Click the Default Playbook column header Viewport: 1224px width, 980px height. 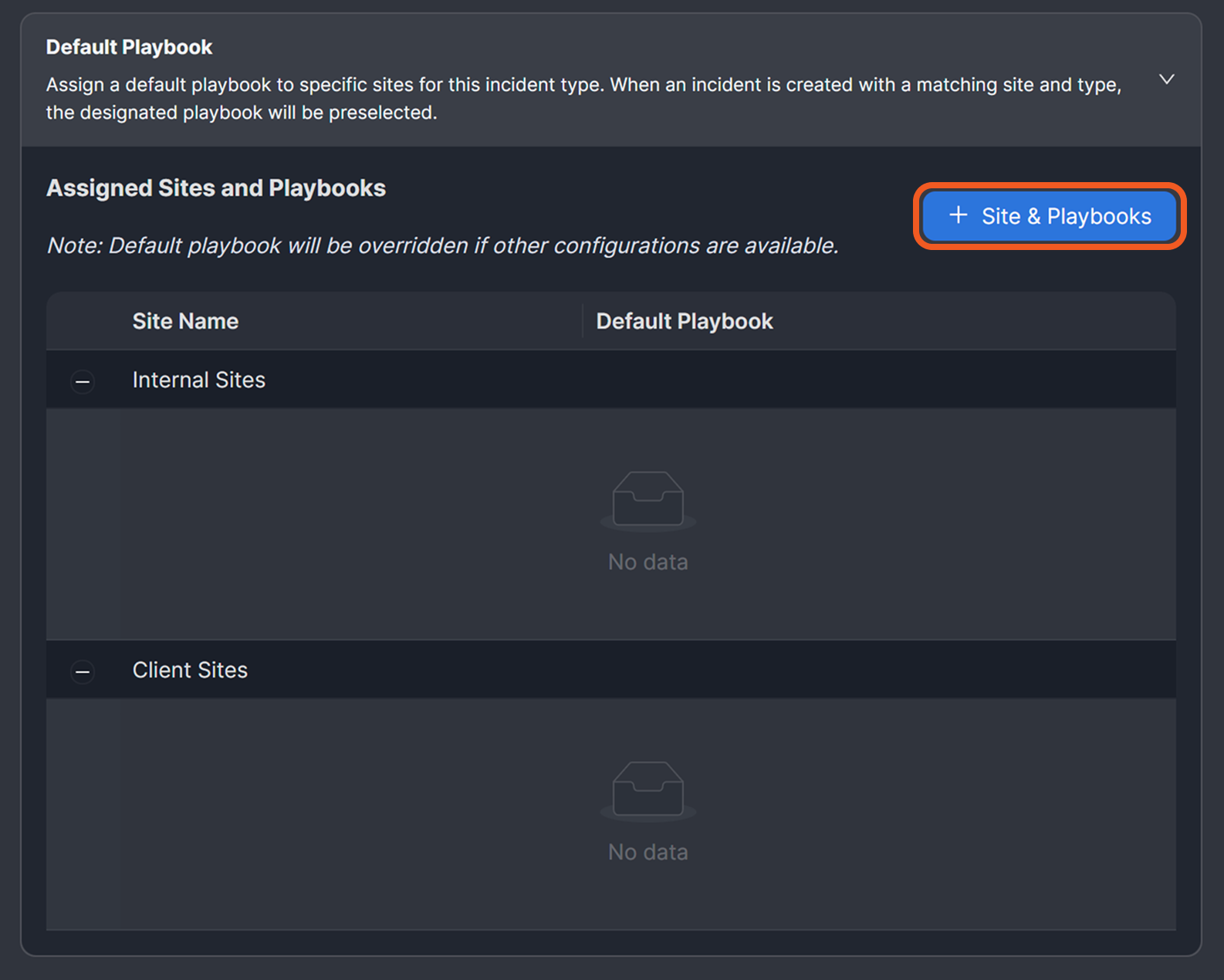pos(684,321)
